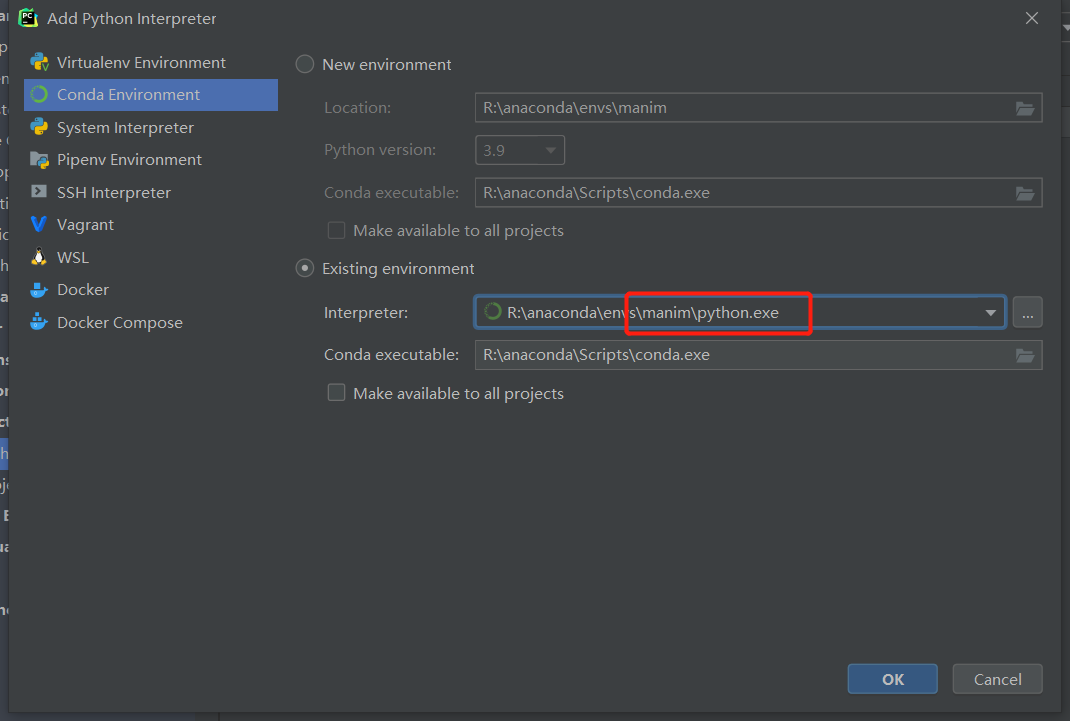
Task: Click the Location: label
Action: pos(358,108)
